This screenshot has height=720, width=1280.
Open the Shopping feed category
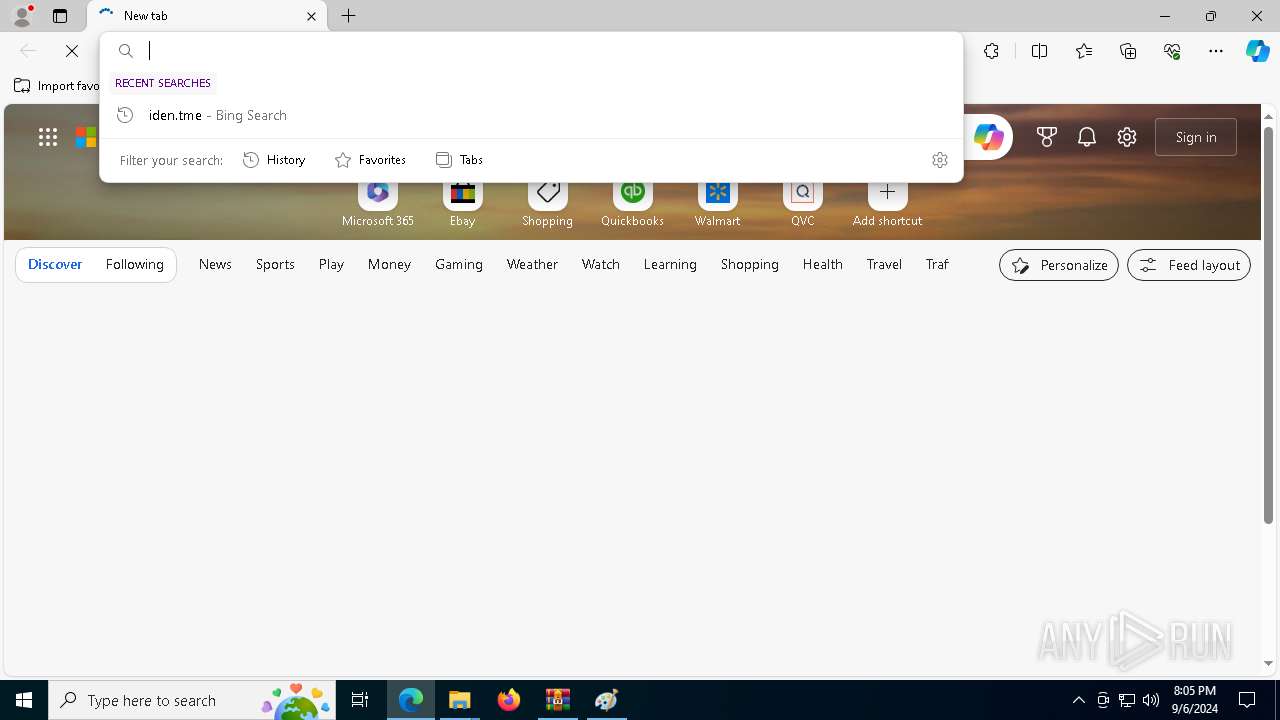click(x=750, y=264)
